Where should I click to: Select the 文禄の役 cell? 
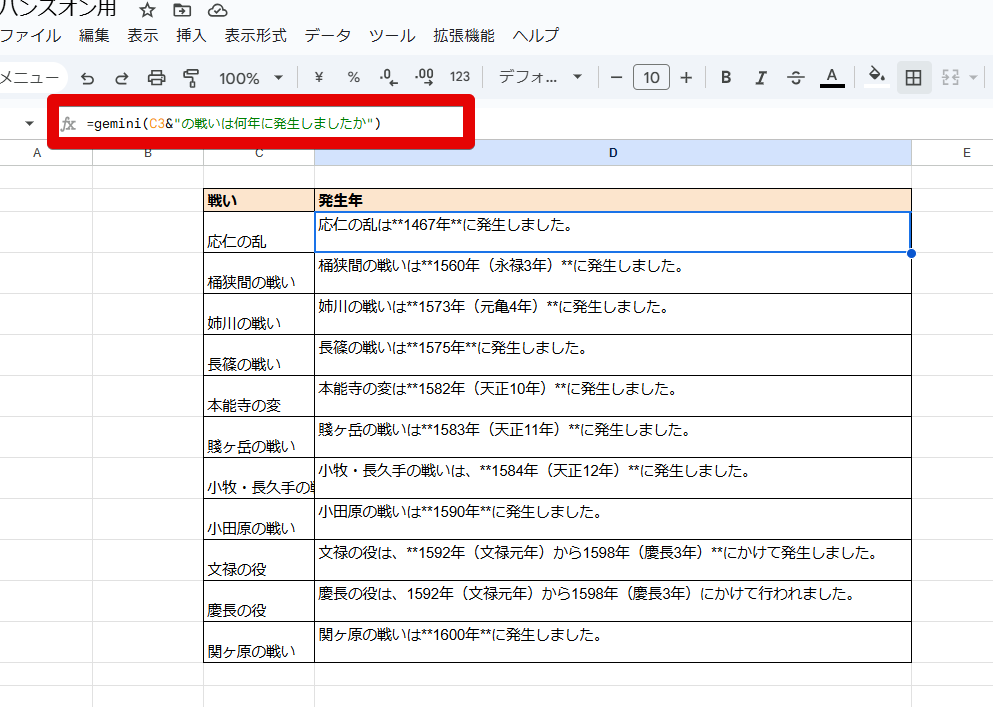point(259,560)
